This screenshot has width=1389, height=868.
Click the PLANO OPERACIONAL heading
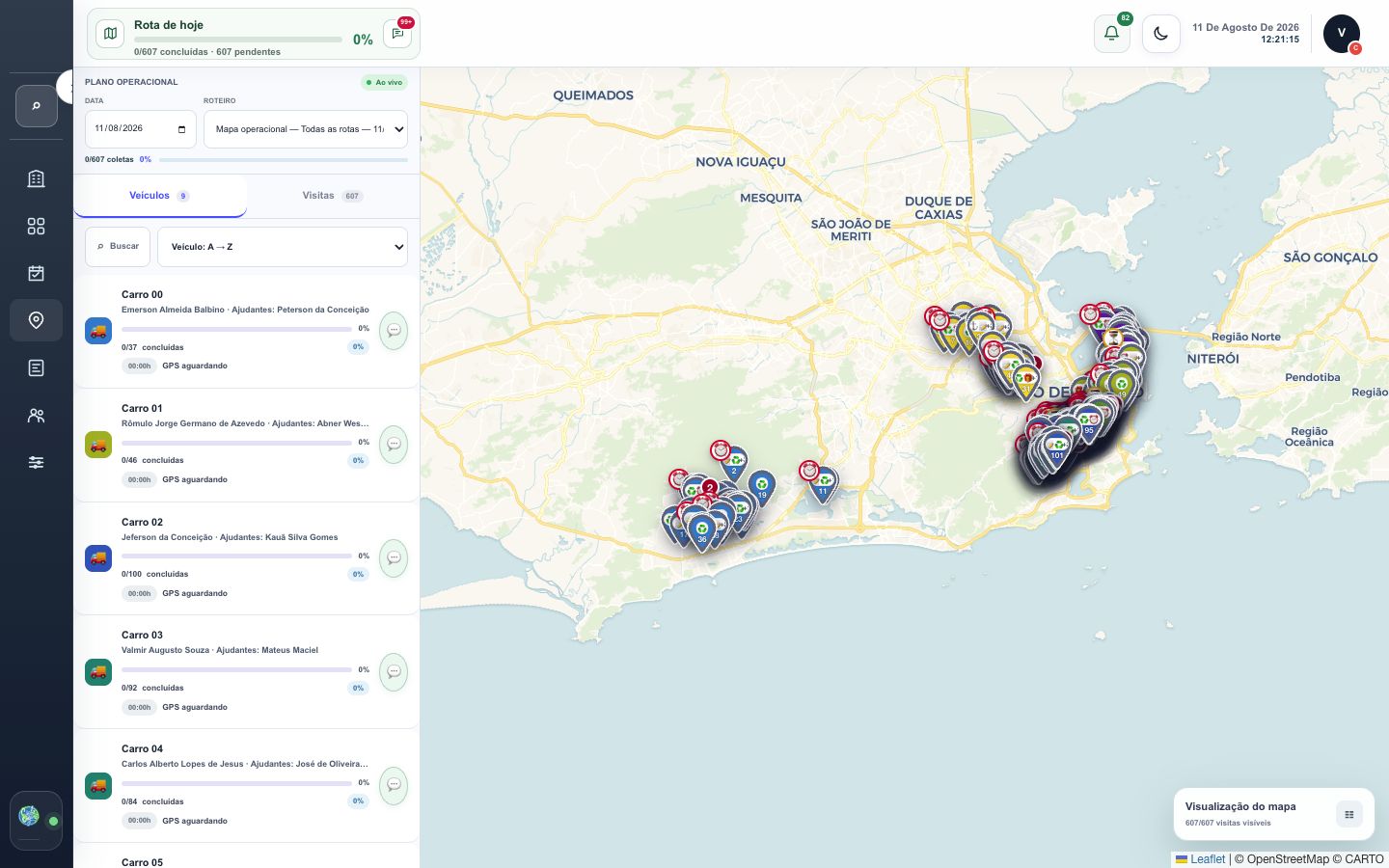(x=131, y=83)
